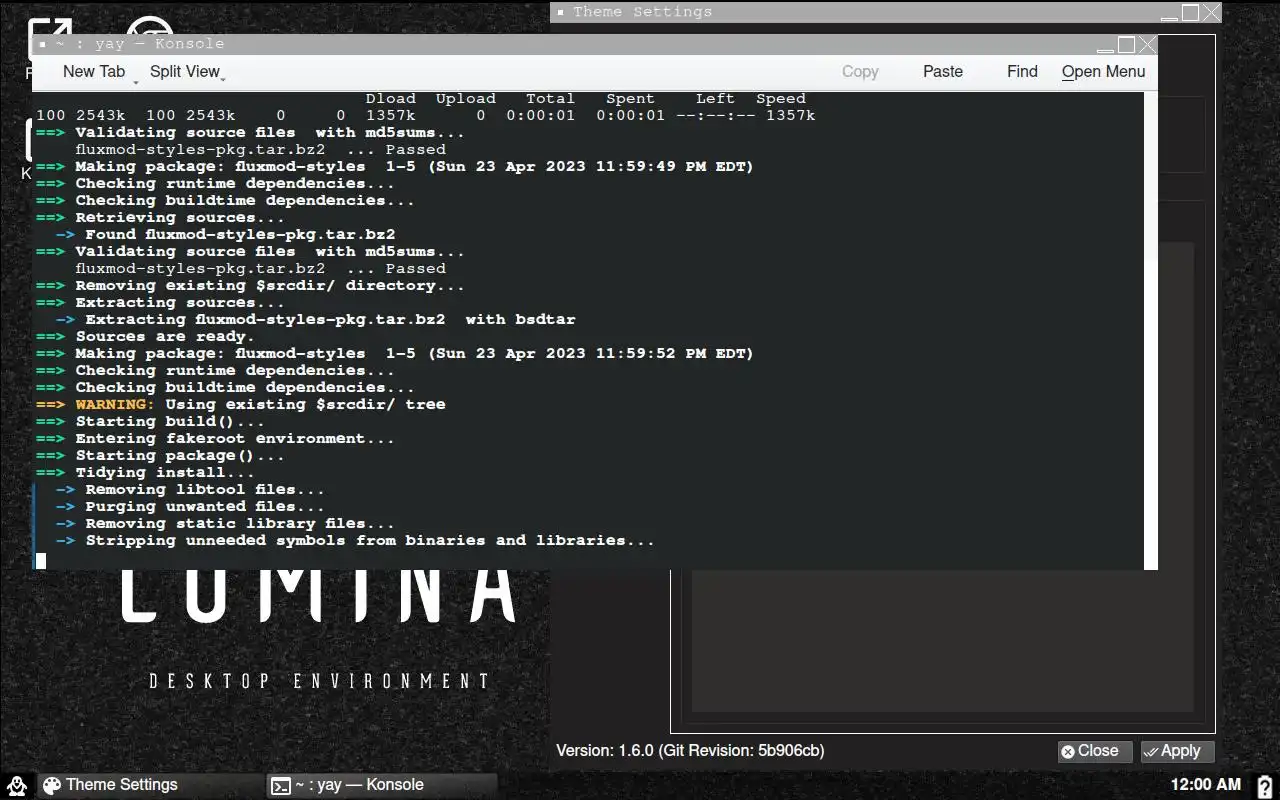Click the 'Stripping unneeded symbols' line
1280x800 pixels.
[355, 540]
